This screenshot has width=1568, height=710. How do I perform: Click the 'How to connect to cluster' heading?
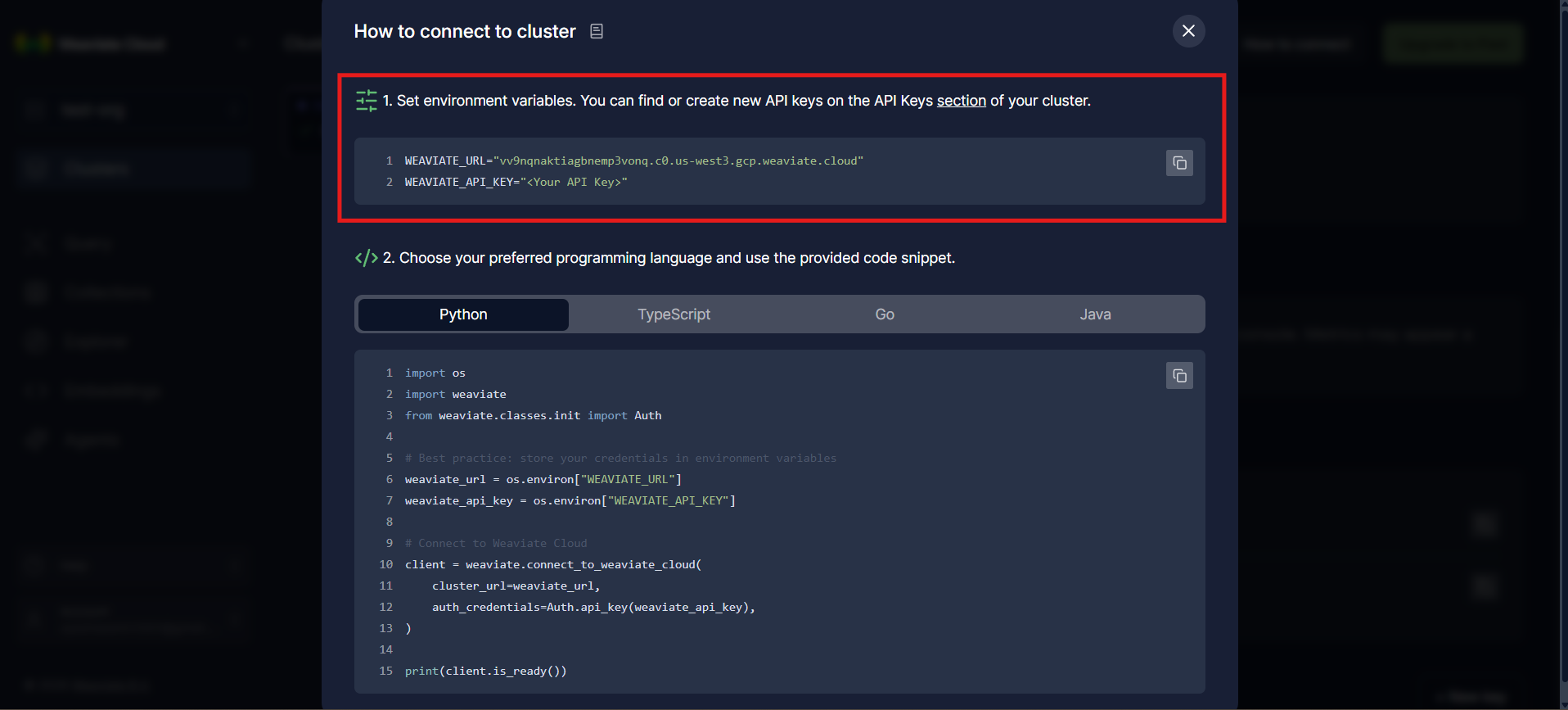465,31
